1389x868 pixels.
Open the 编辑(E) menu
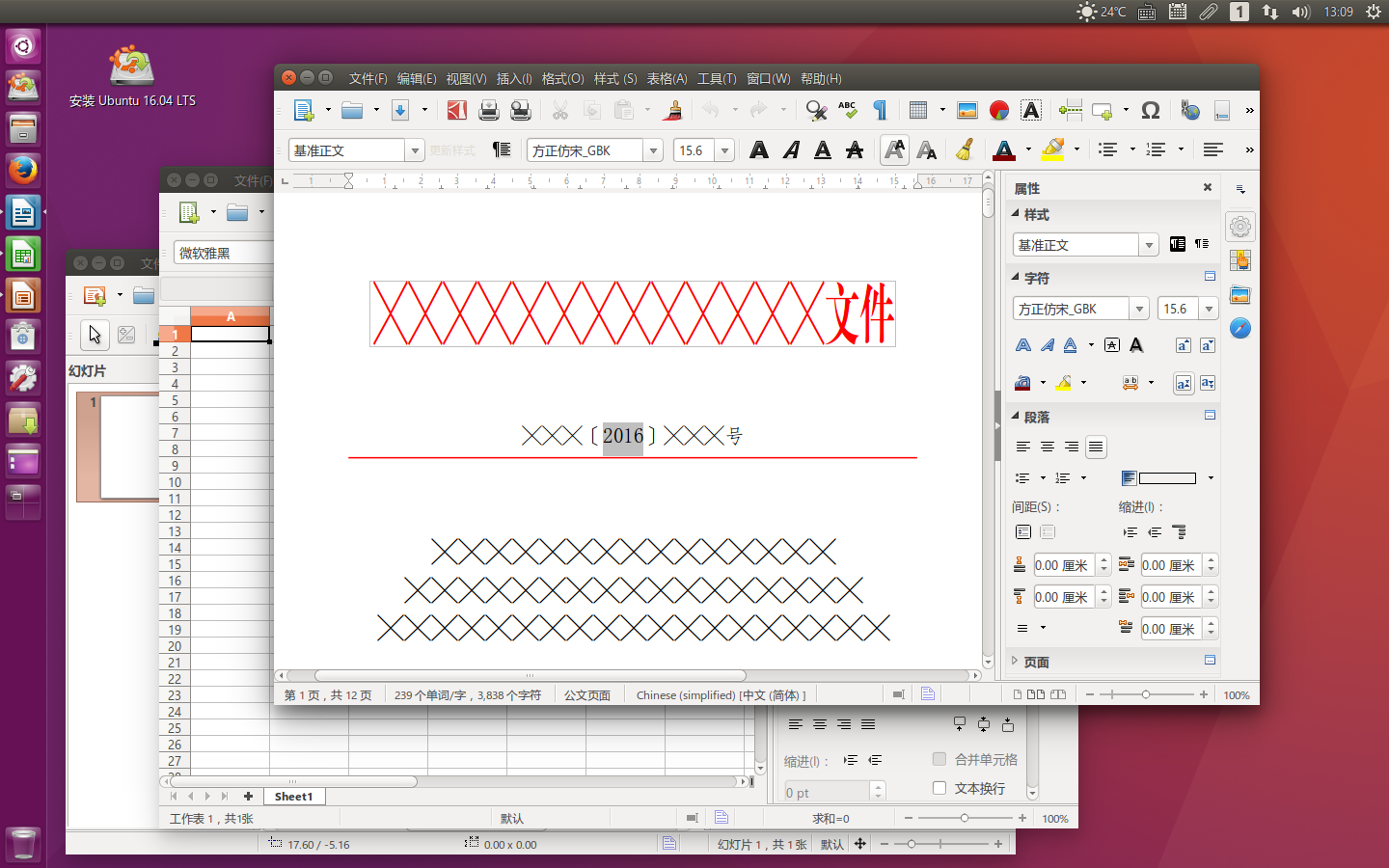(417, 79)
